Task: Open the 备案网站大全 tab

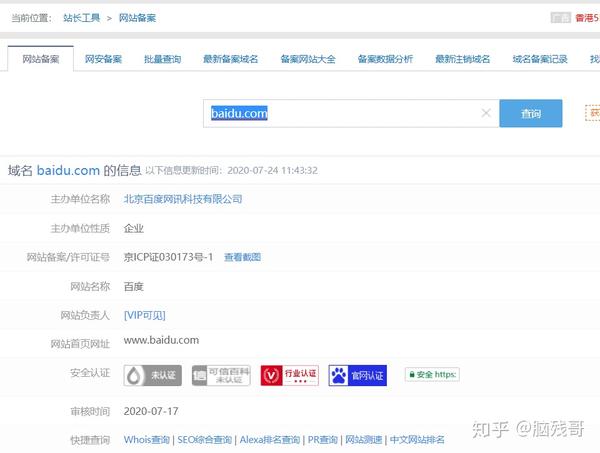Action: (x=308, y=59)
